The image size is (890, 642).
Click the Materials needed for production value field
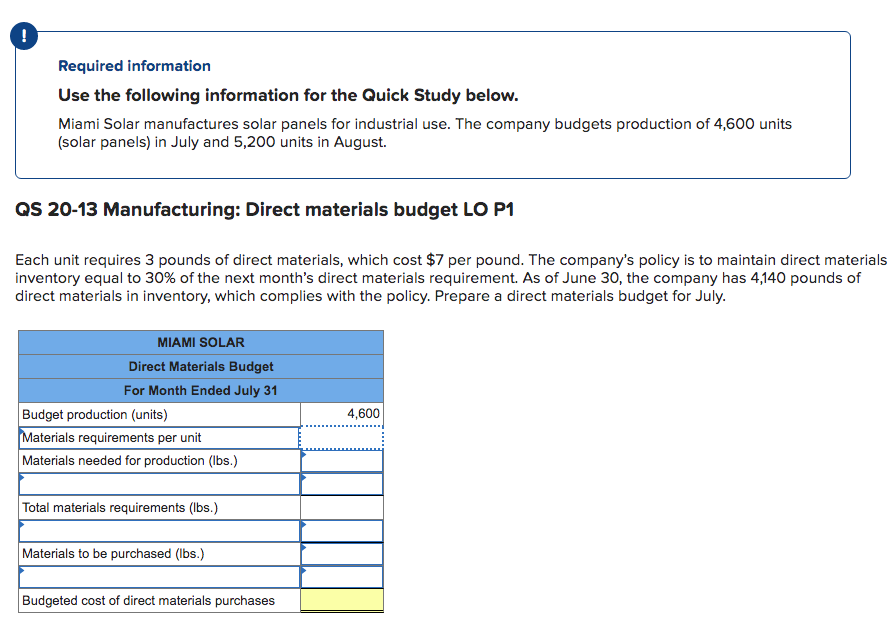tap(342, 461)
